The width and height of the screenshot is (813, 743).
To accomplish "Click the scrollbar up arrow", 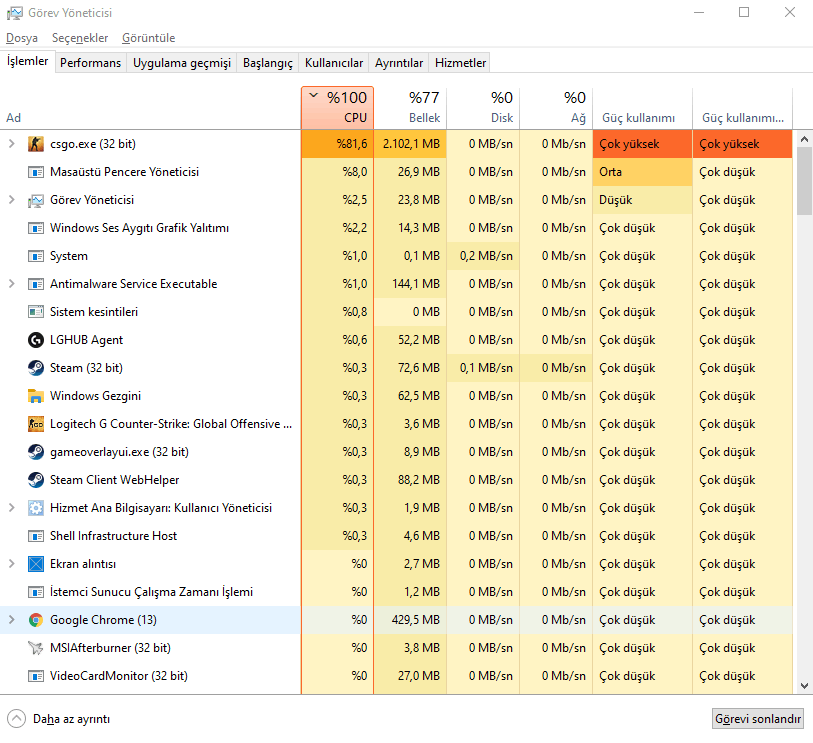I will (804, 139).
